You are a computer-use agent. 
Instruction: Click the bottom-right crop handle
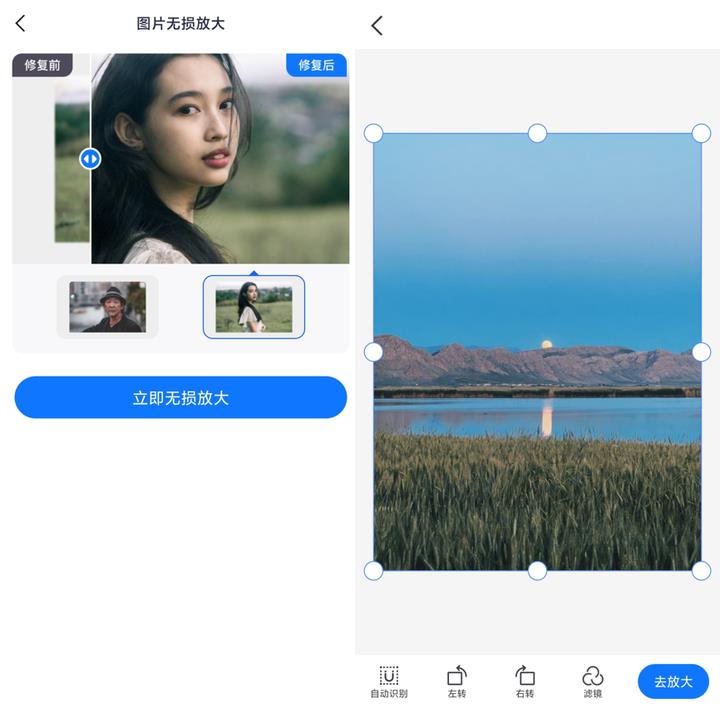coord(701,571)
